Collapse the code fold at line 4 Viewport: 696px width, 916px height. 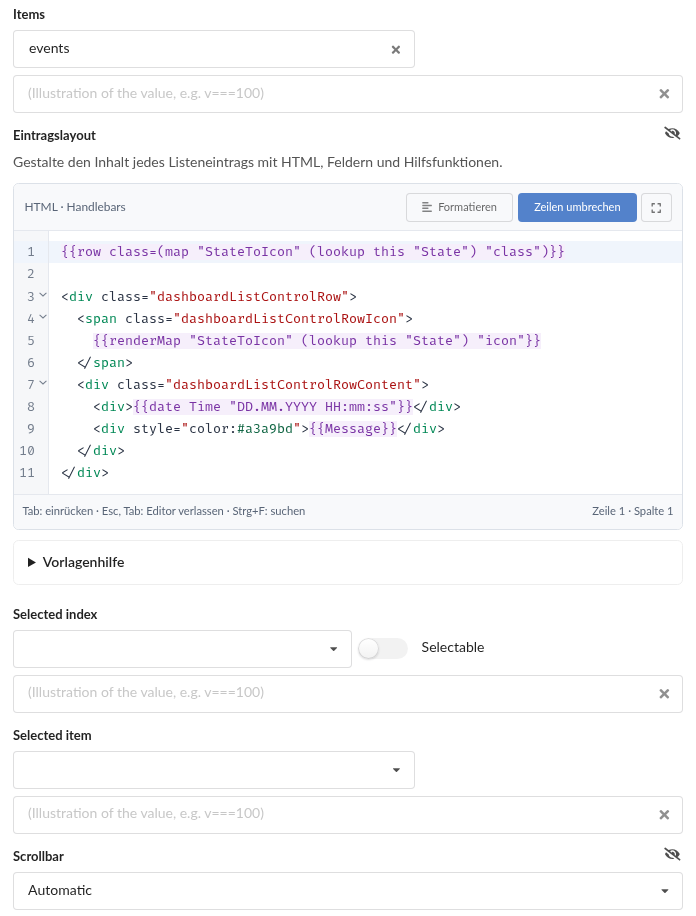(x=43, y=318)
